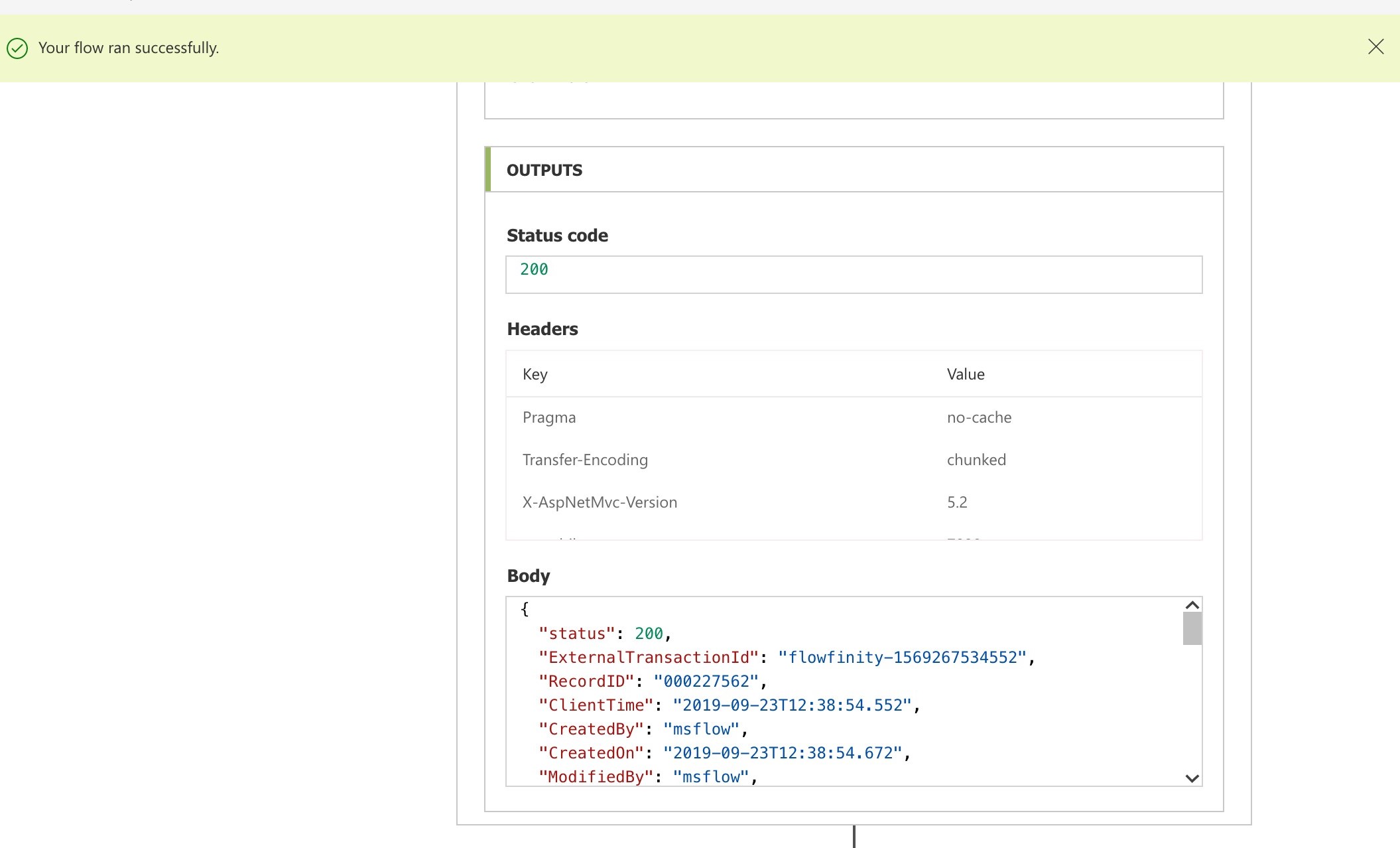Select the Pragma header key
1400x848 pixels.
(x=549, y=417)
